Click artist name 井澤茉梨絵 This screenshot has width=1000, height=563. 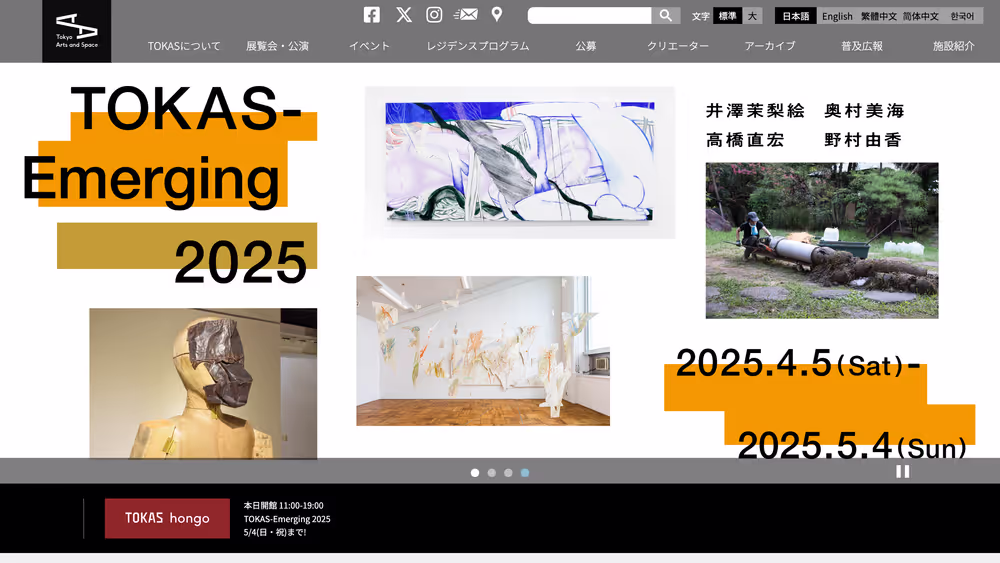coord(755,111)
